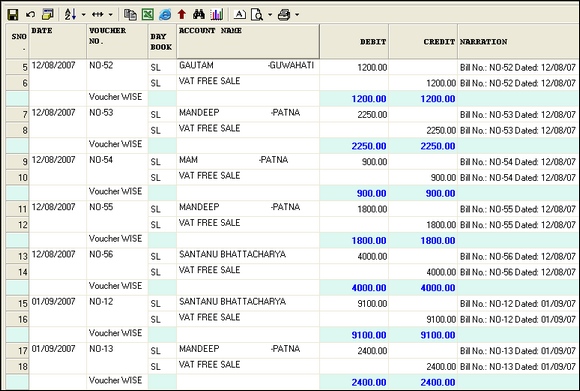The width and height of the screenshot is (580, 391).
Task: Click the Print Preview magnifier icon
Action: click(257, 15)
